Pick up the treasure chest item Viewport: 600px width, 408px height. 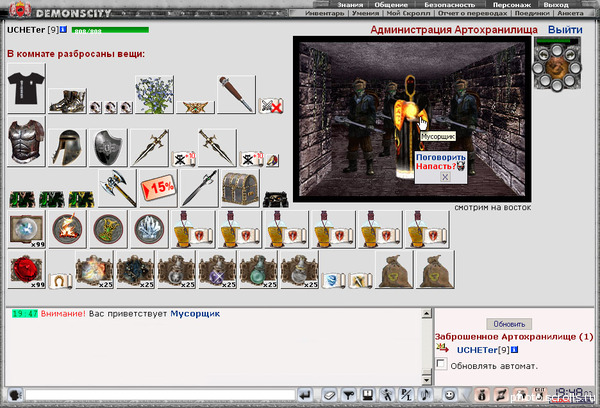[x=240, y=189]
